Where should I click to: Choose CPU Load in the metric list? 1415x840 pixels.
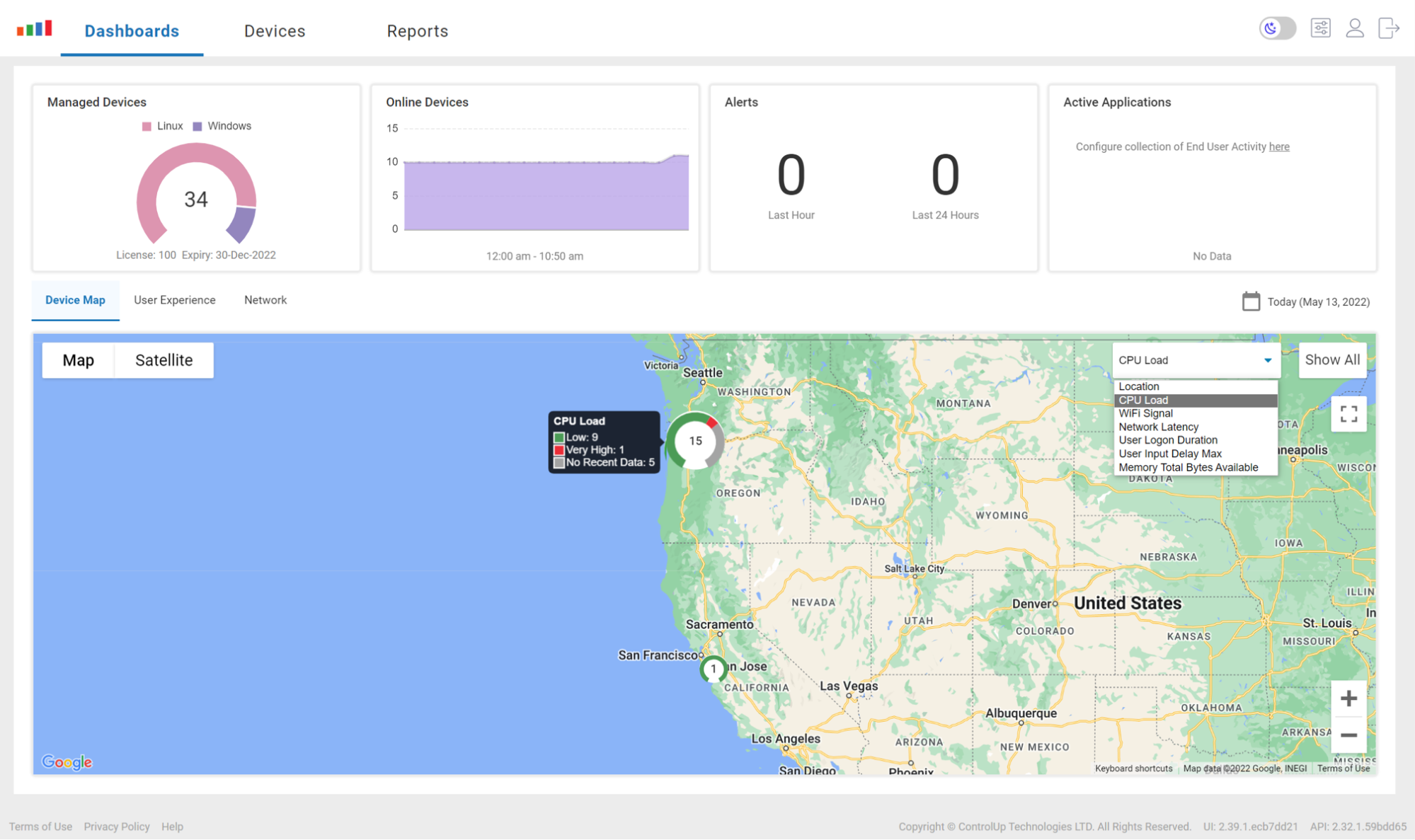[x=1196, y=400]
